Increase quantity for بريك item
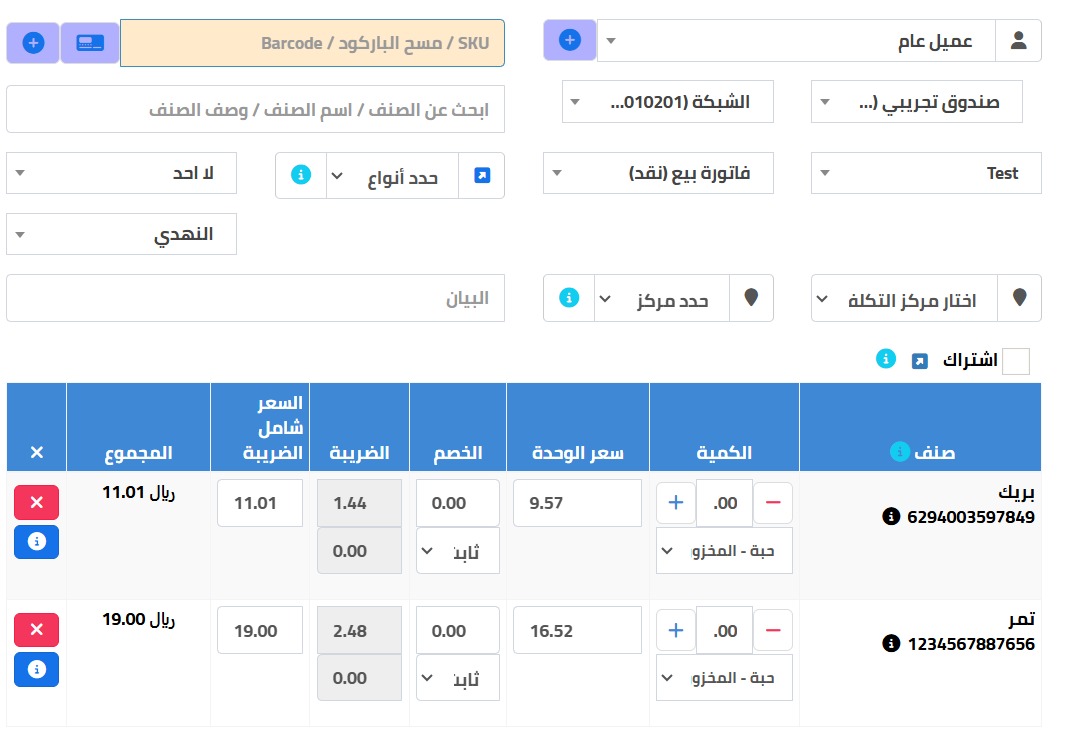 [x=676, y=502]
